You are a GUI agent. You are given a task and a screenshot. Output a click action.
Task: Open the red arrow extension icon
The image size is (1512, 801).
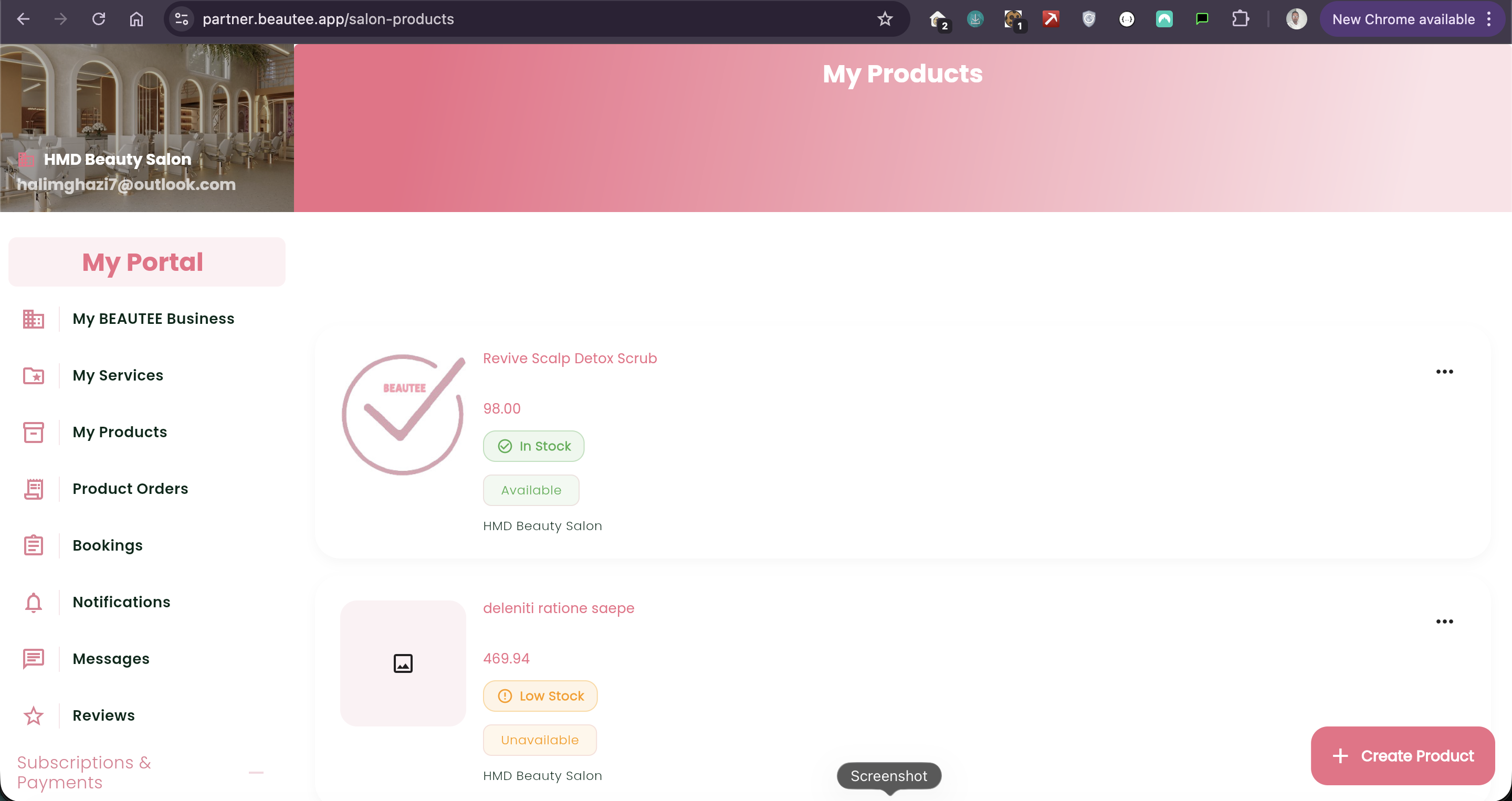(x=1051, y=19)
